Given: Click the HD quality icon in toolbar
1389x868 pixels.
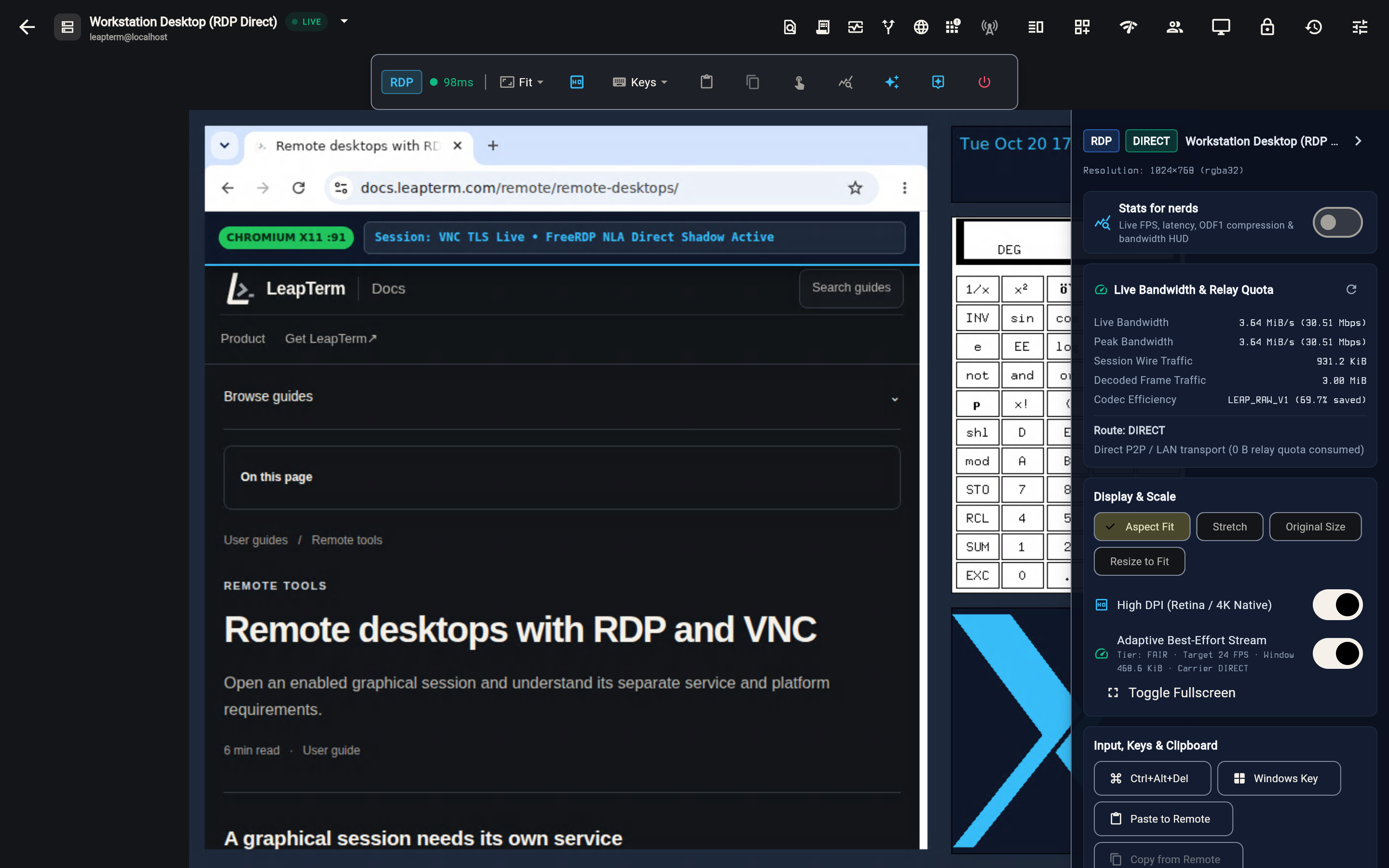Looking at the screenshot, I should point(577,82).
